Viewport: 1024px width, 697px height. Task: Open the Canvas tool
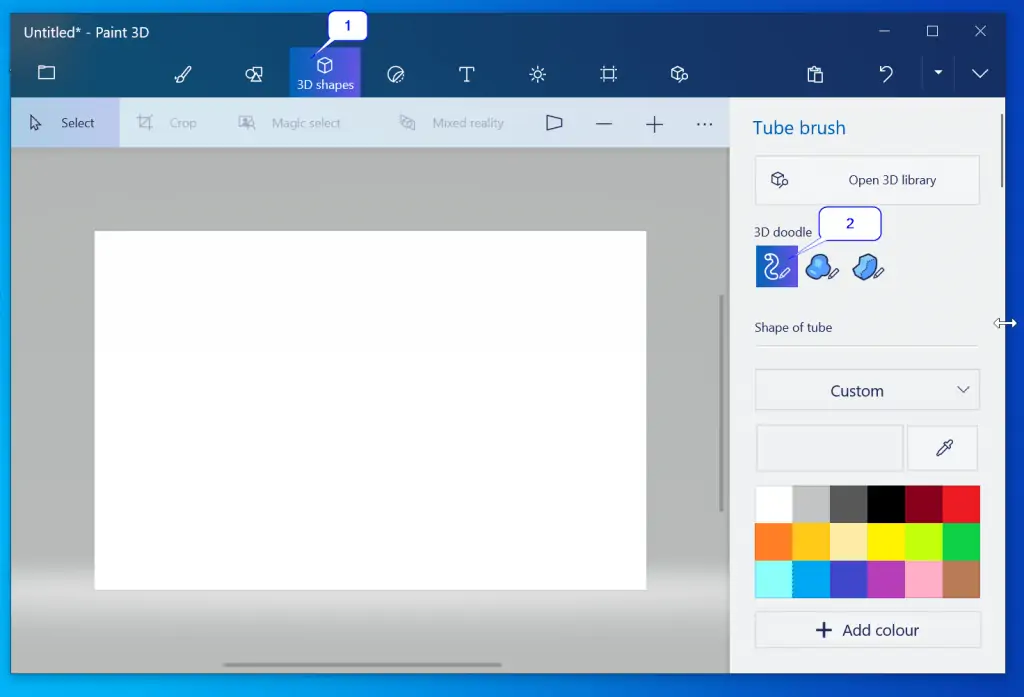click(608, 74)
